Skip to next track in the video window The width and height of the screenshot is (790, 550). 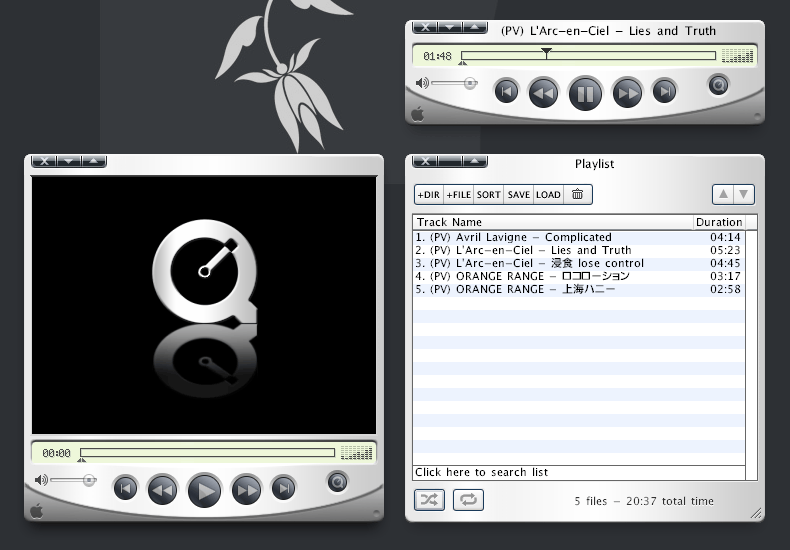point(284,489)
